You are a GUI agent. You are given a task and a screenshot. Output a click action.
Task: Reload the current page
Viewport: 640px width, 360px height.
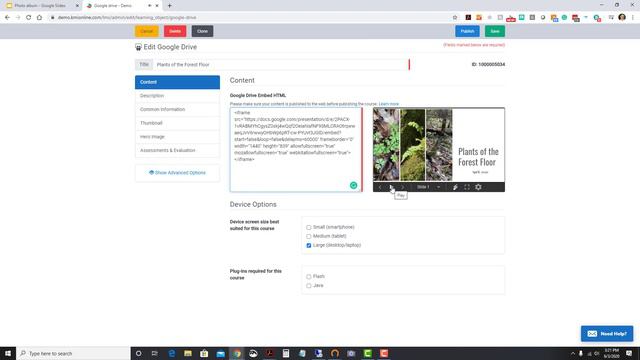[x=29, y=18]
